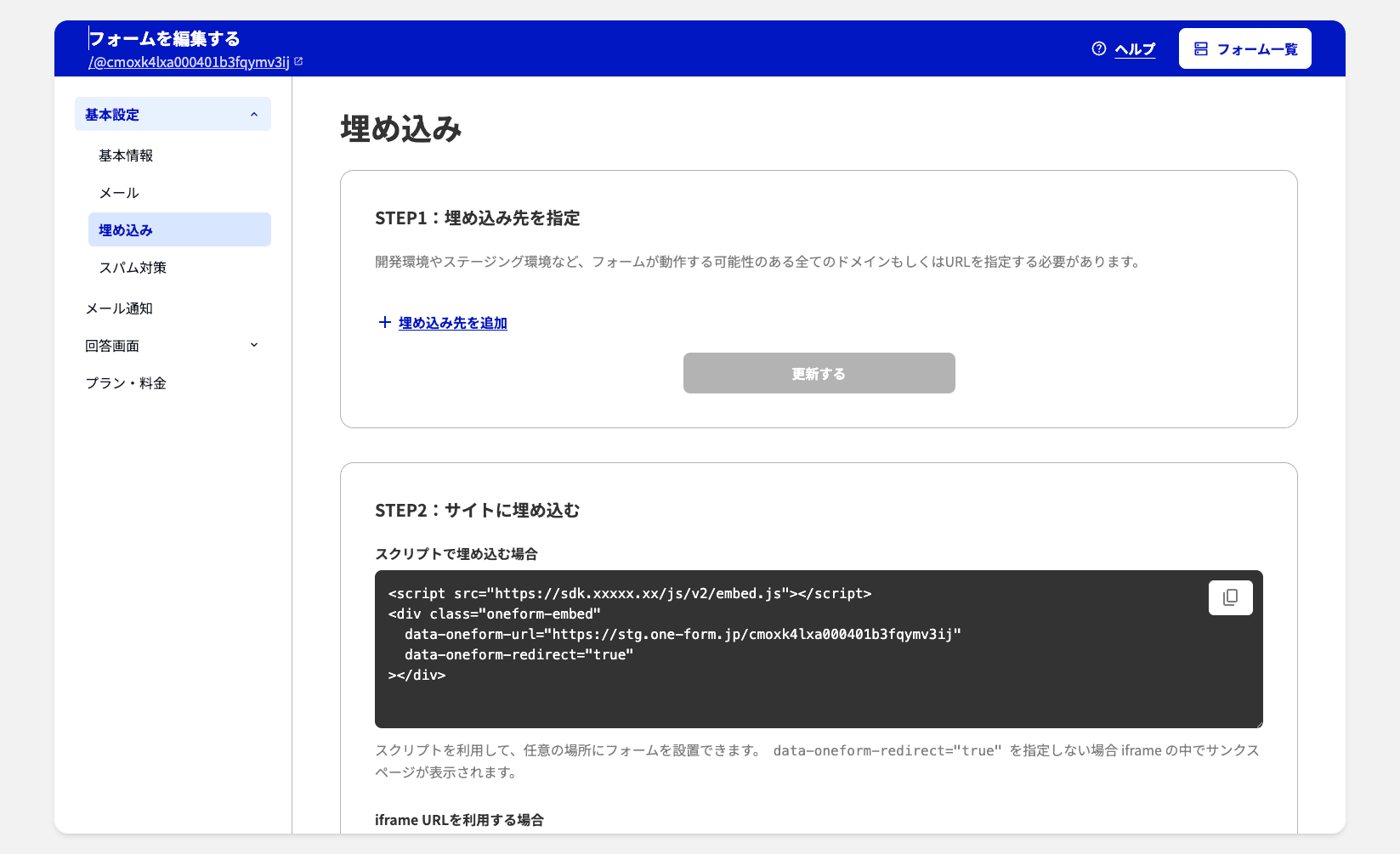Image resolution: width=1400 pixels, height=854 pixels.
Task: Click the STEP1:埋め込み先を指定 heading
Action: click(x=477, y=218)
